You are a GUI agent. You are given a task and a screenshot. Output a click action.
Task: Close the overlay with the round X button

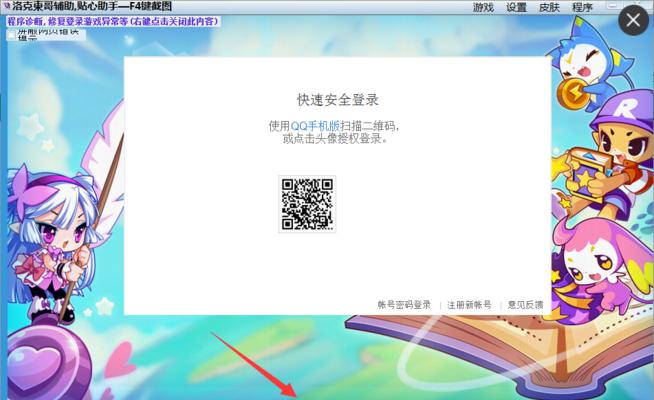pos(633,20)
